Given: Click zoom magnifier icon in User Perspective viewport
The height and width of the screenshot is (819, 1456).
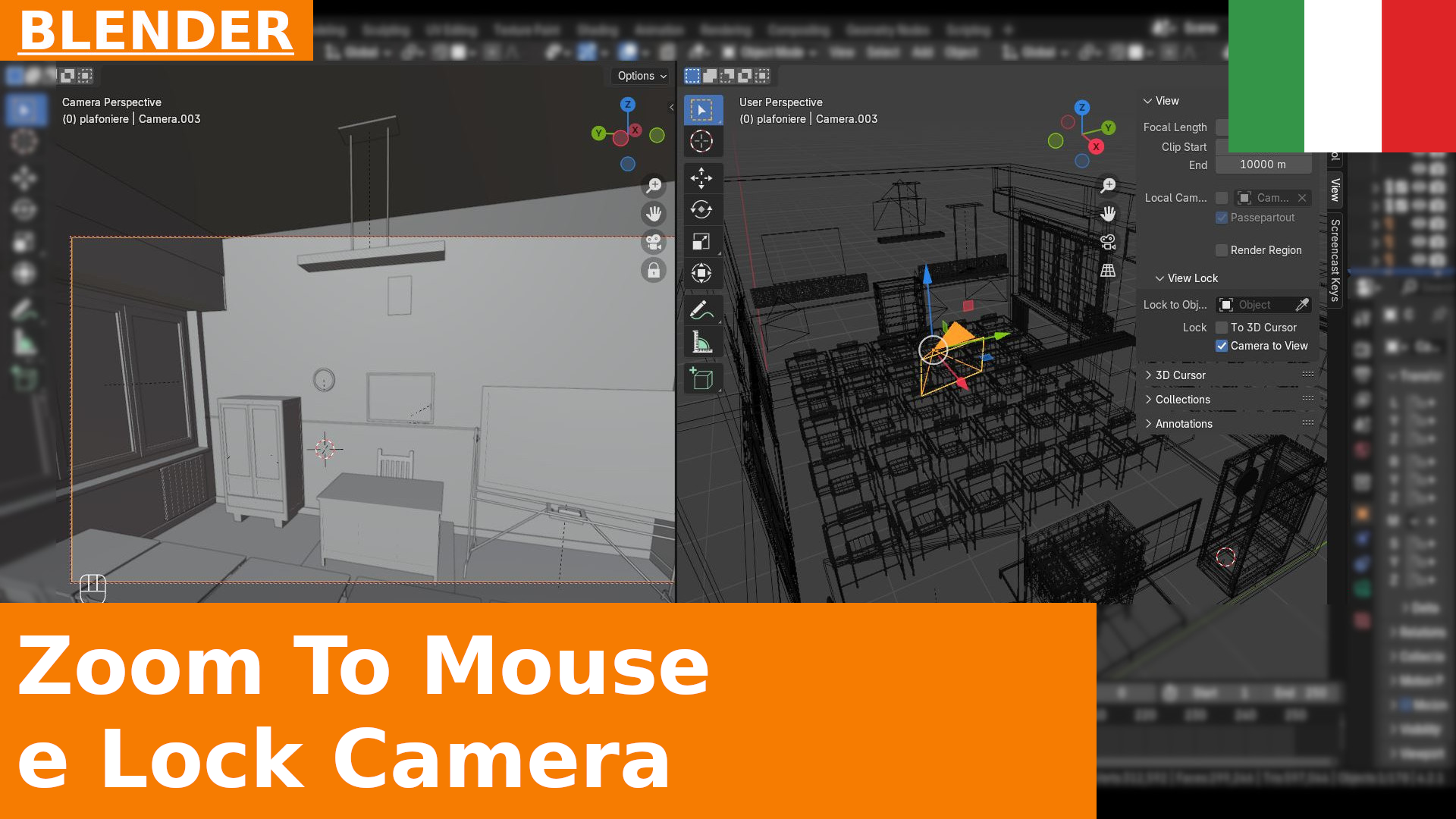Looking at the screenshot, I should (x=1108, y=186).
